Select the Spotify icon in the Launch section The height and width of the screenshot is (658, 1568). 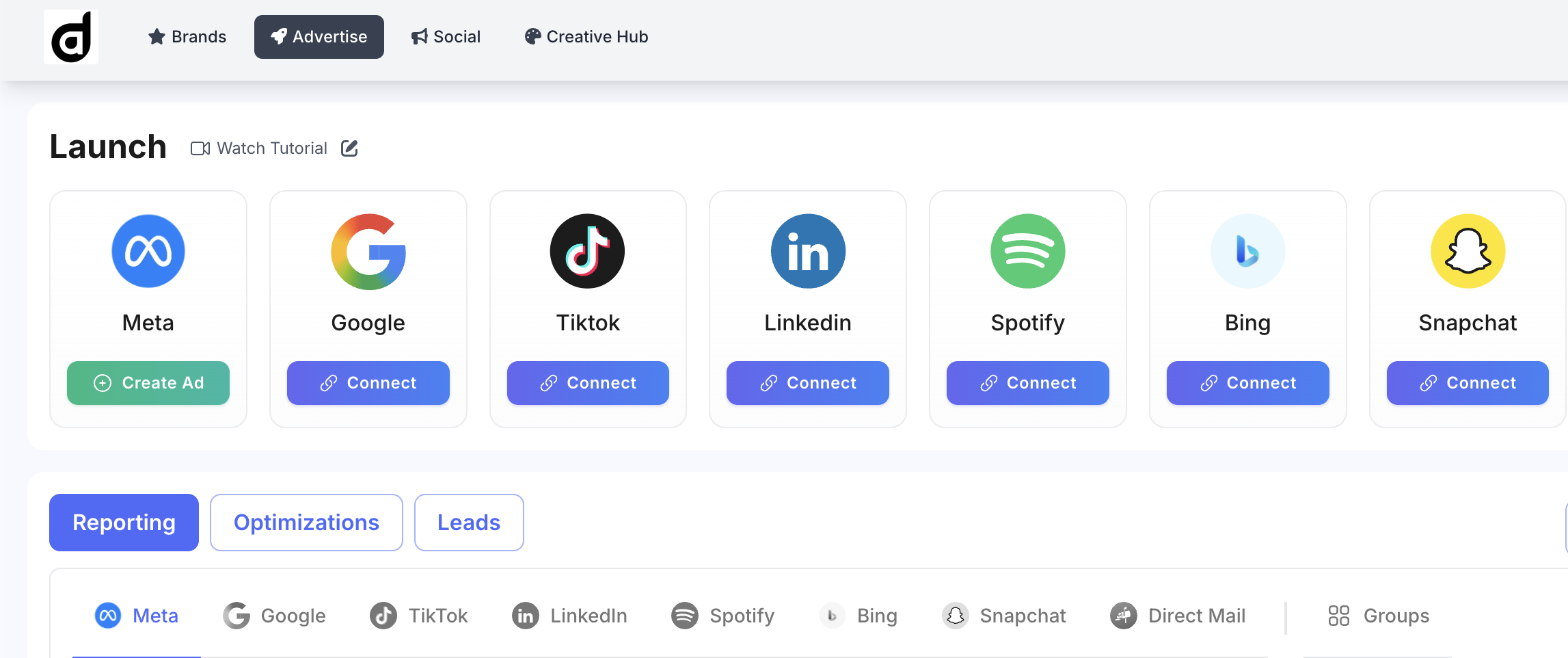point(1027,251)
